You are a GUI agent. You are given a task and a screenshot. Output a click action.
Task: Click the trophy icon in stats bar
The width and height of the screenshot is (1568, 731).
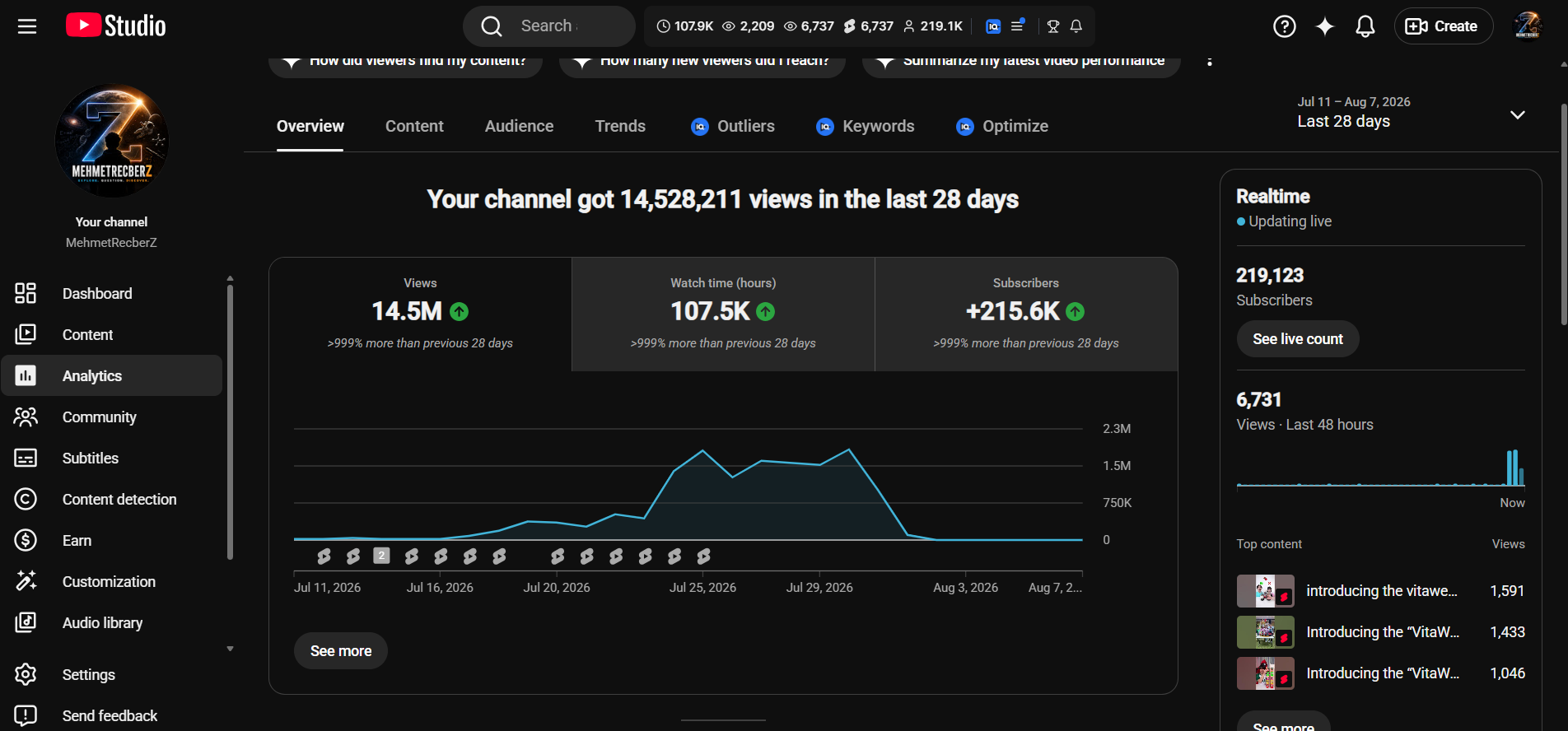click(1052, 26)
